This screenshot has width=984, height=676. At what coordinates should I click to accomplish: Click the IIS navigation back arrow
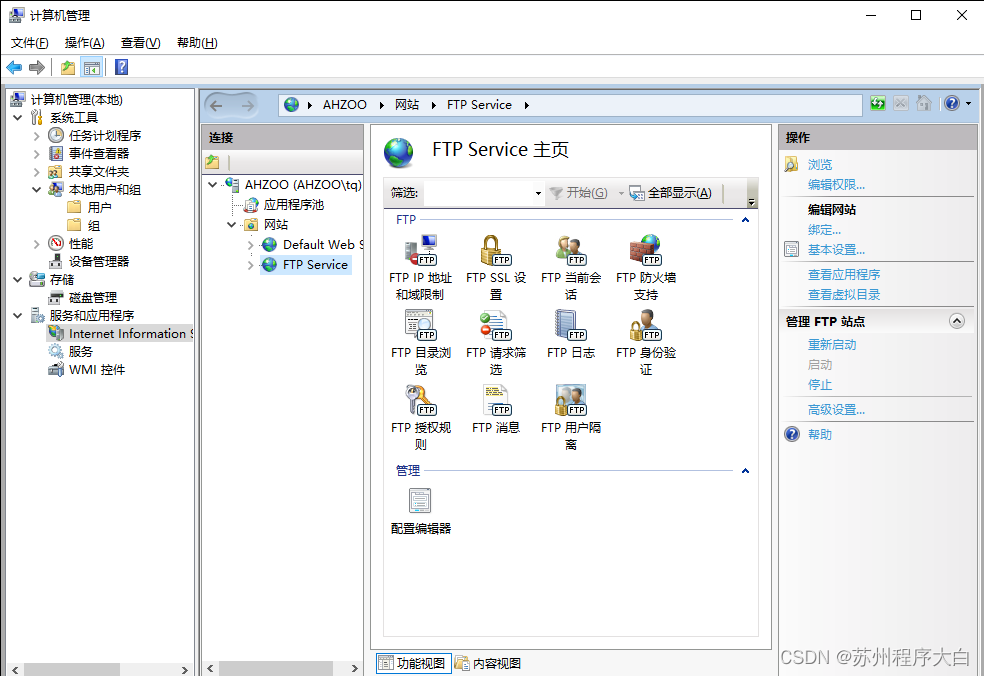tap(217, 105)
